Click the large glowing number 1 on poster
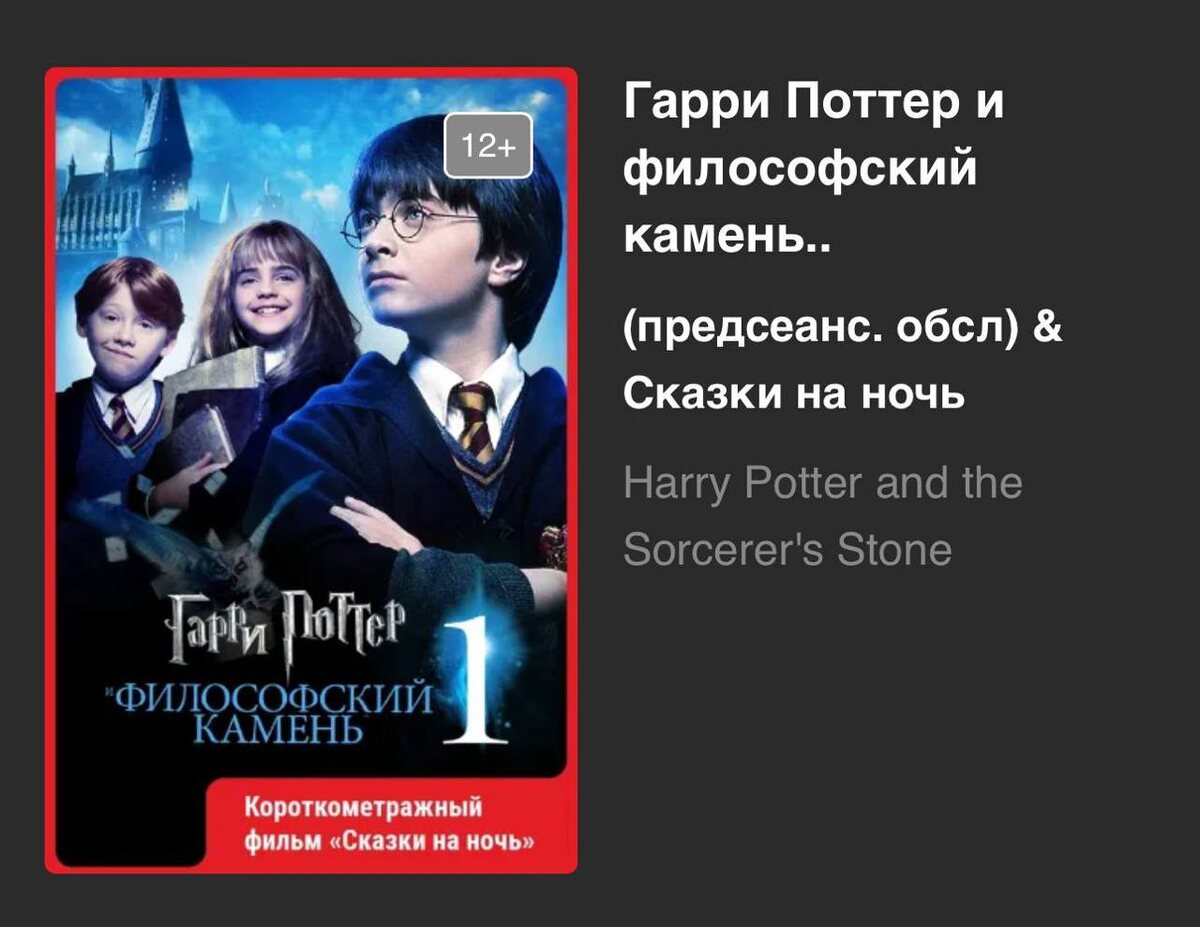 pos(478,682)
